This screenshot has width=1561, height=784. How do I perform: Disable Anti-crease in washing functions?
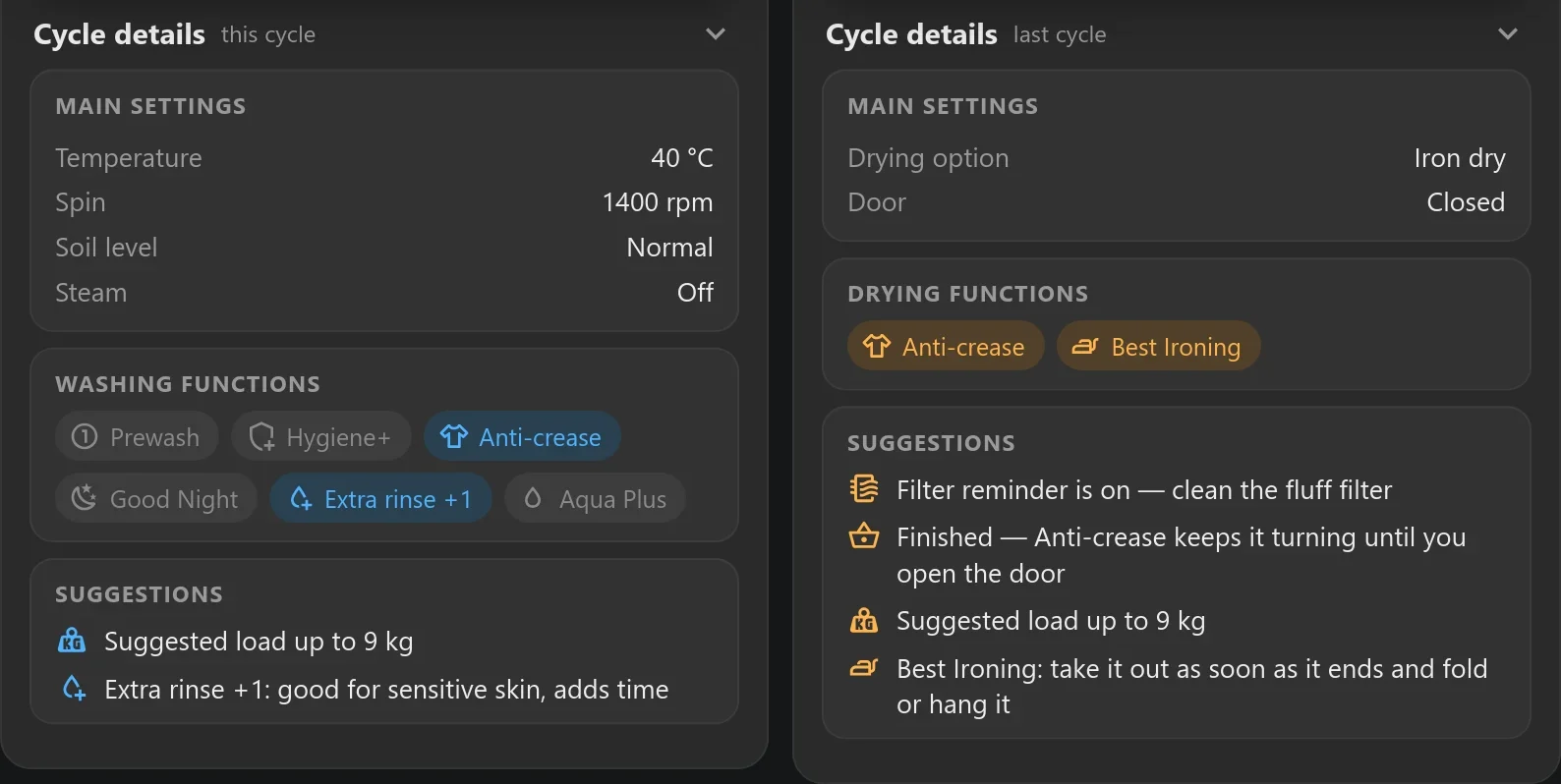[522, 436]
